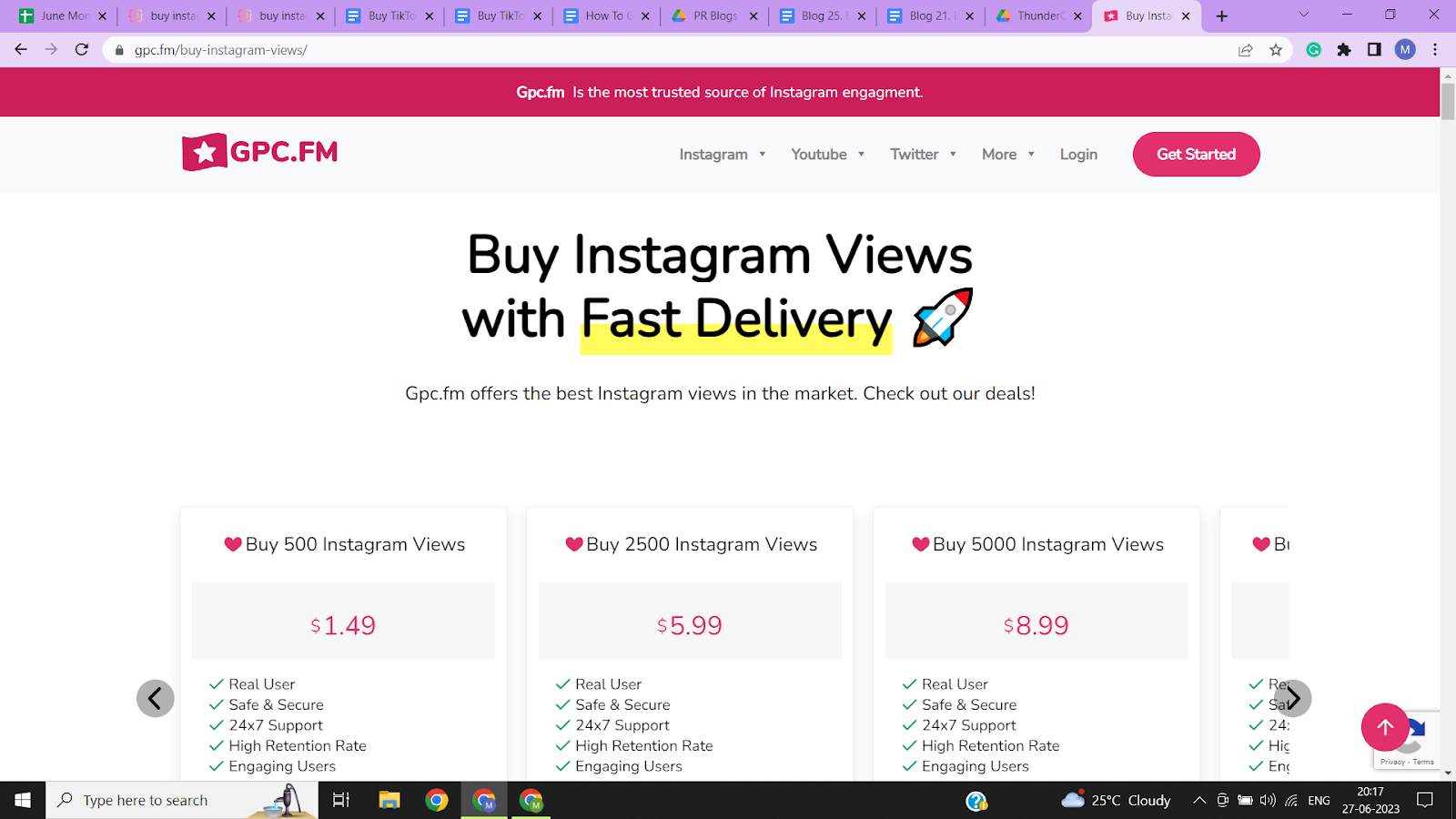
Task: Open the Login link
Action: pos(1078,155)
